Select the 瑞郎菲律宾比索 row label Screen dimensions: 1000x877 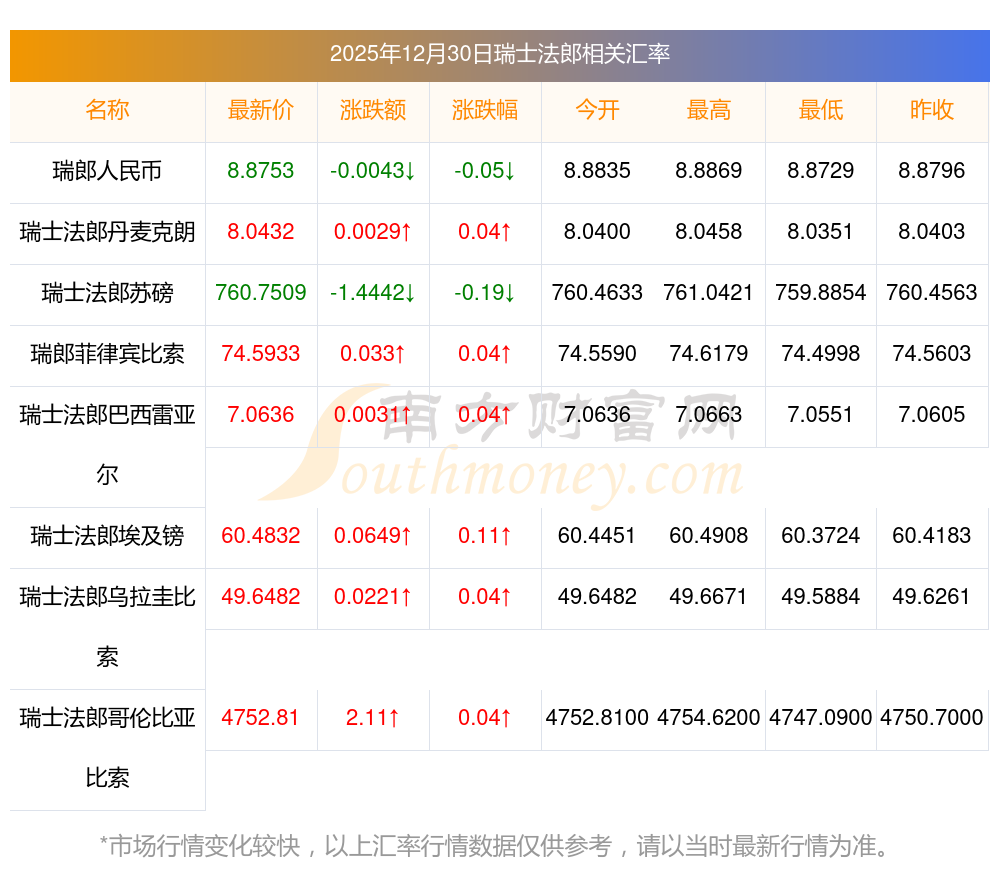click(x=107, y=354)
